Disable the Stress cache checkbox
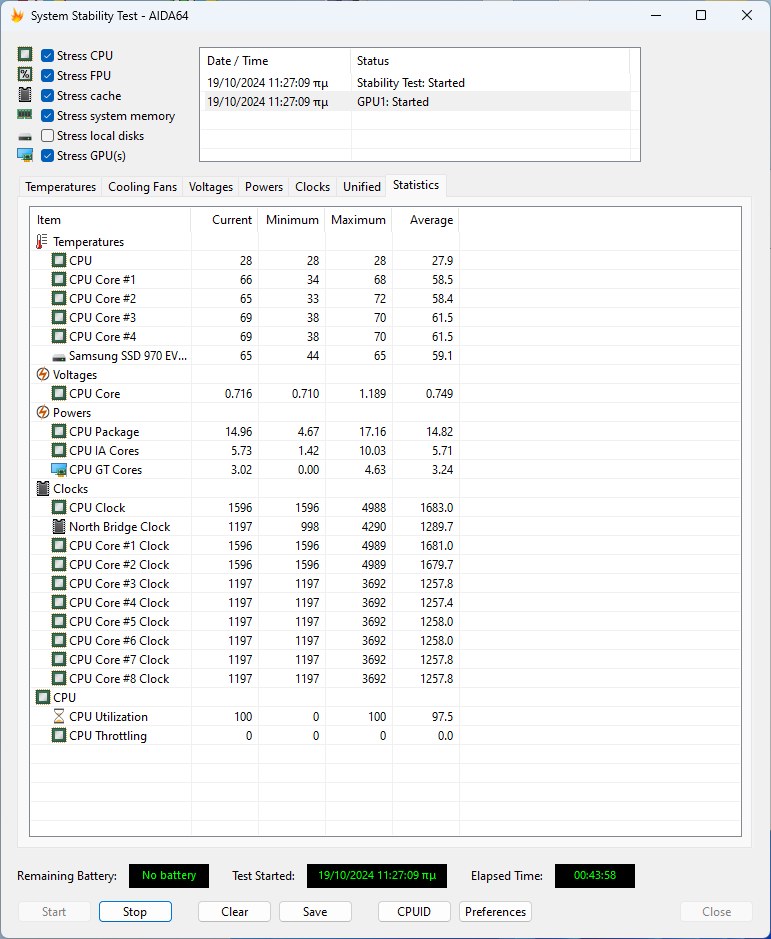This screenshot has height=939, width=771. [x=47, y=96]
